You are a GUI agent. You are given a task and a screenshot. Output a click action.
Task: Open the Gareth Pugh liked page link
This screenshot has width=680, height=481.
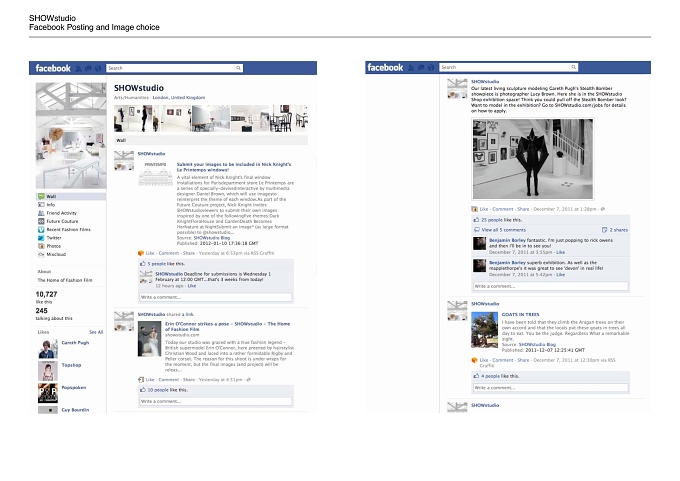75,343
